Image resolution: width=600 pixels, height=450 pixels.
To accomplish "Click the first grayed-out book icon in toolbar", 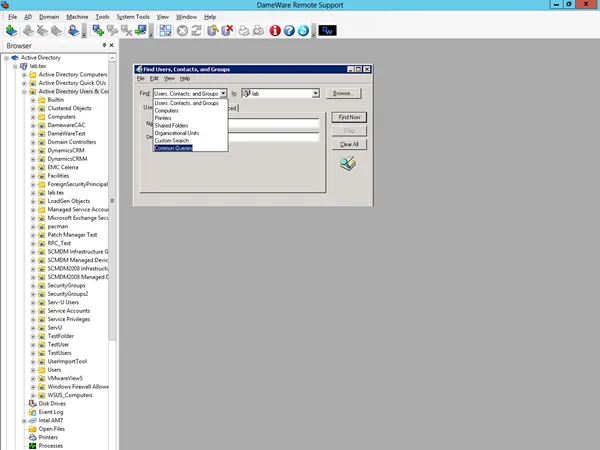I will 28,31.
